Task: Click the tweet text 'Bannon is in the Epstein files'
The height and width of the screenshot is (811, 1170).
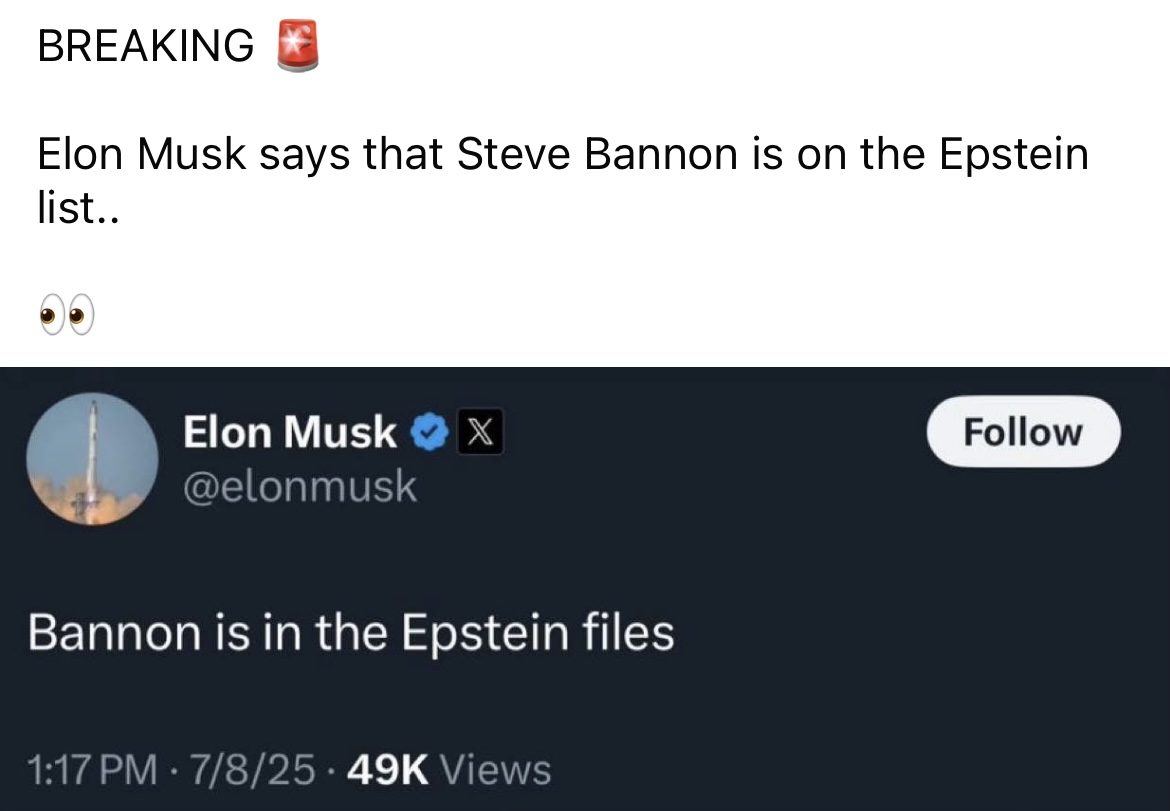Action: 351,633
